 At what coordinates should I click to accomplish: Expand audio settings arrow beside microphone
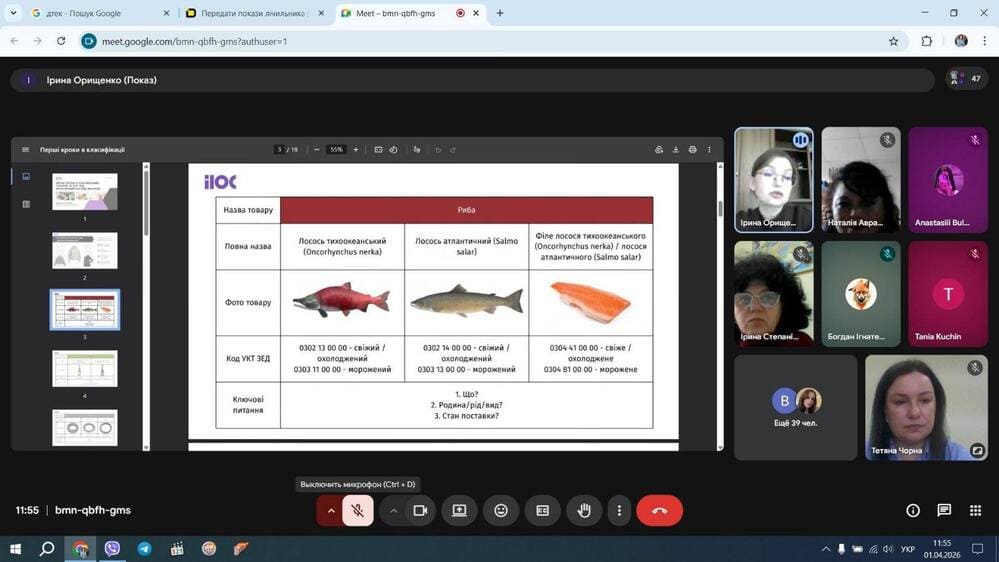pyautogui.click(x=330, y=510)
